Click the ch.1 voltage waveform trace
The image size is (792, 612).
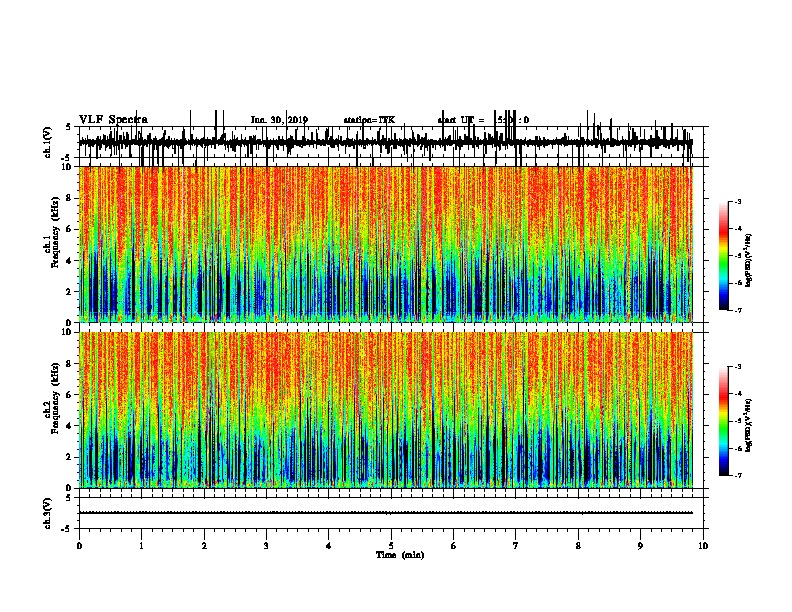[385, 142]
